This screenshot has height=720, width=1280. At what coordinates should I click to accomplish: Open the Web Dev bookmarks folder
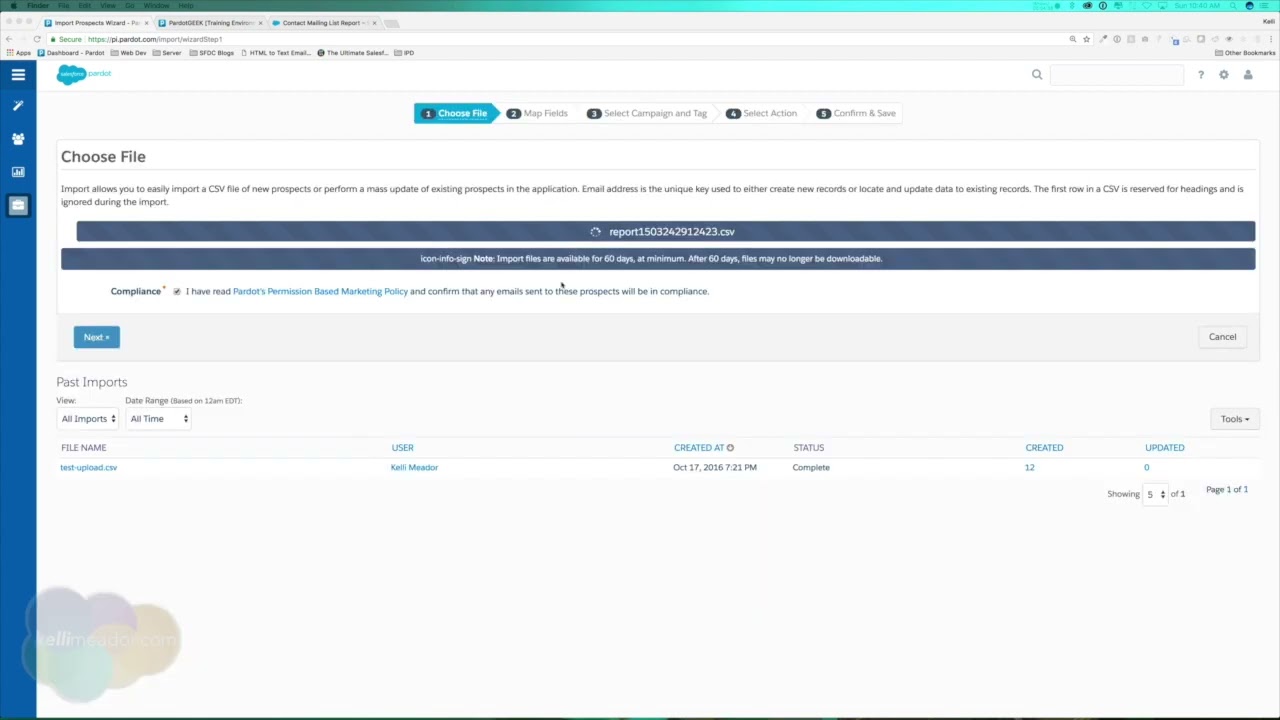tap(129, 53)
